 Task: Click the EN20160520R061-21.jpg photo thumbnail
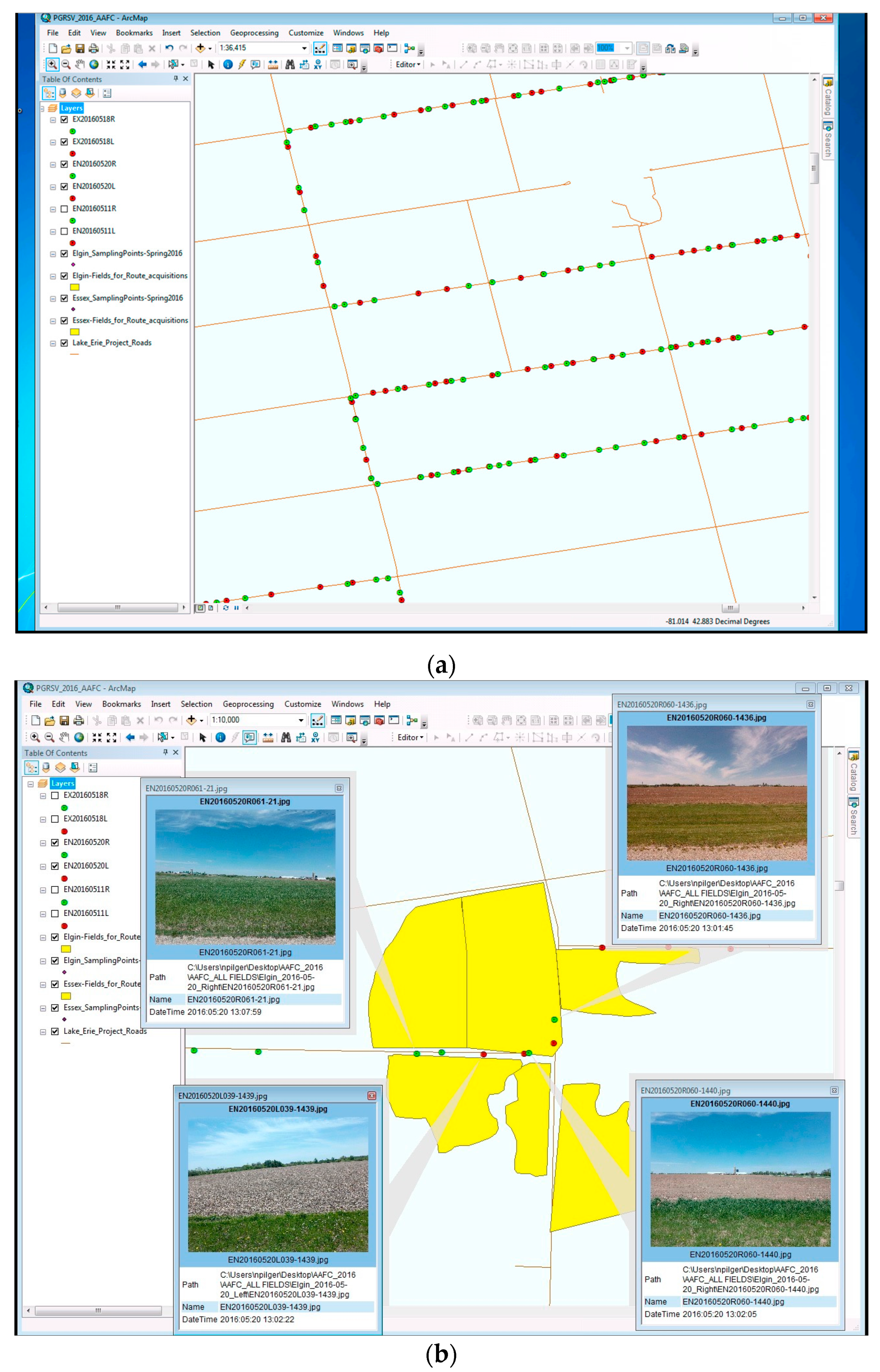coord(245,877)
